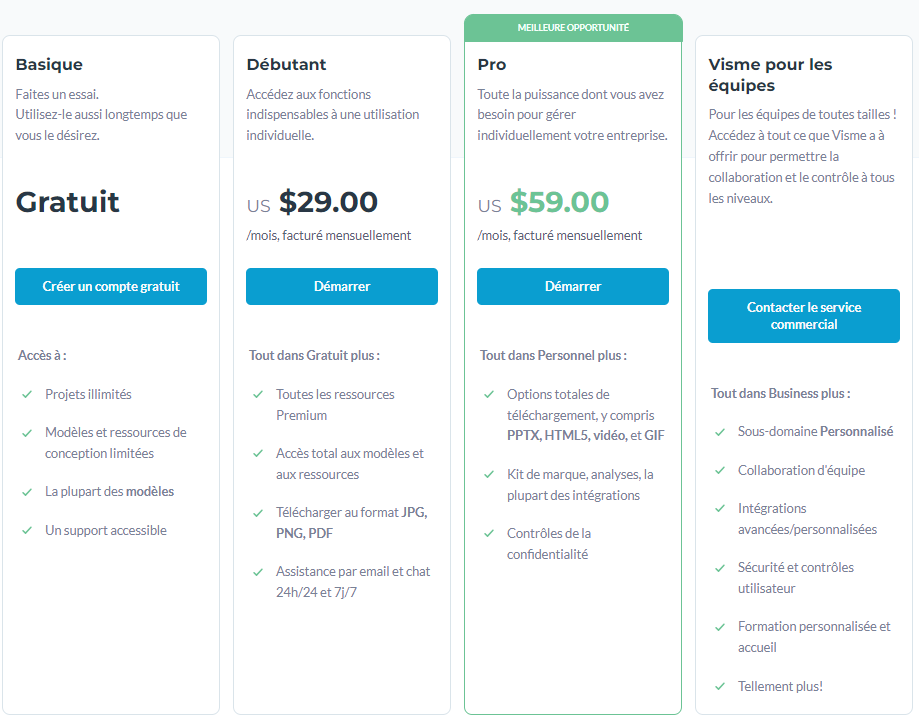Click the checkmark next to Un support accessible
The height and width of the screenshot is (723, 919).
(x=27, y=530)
